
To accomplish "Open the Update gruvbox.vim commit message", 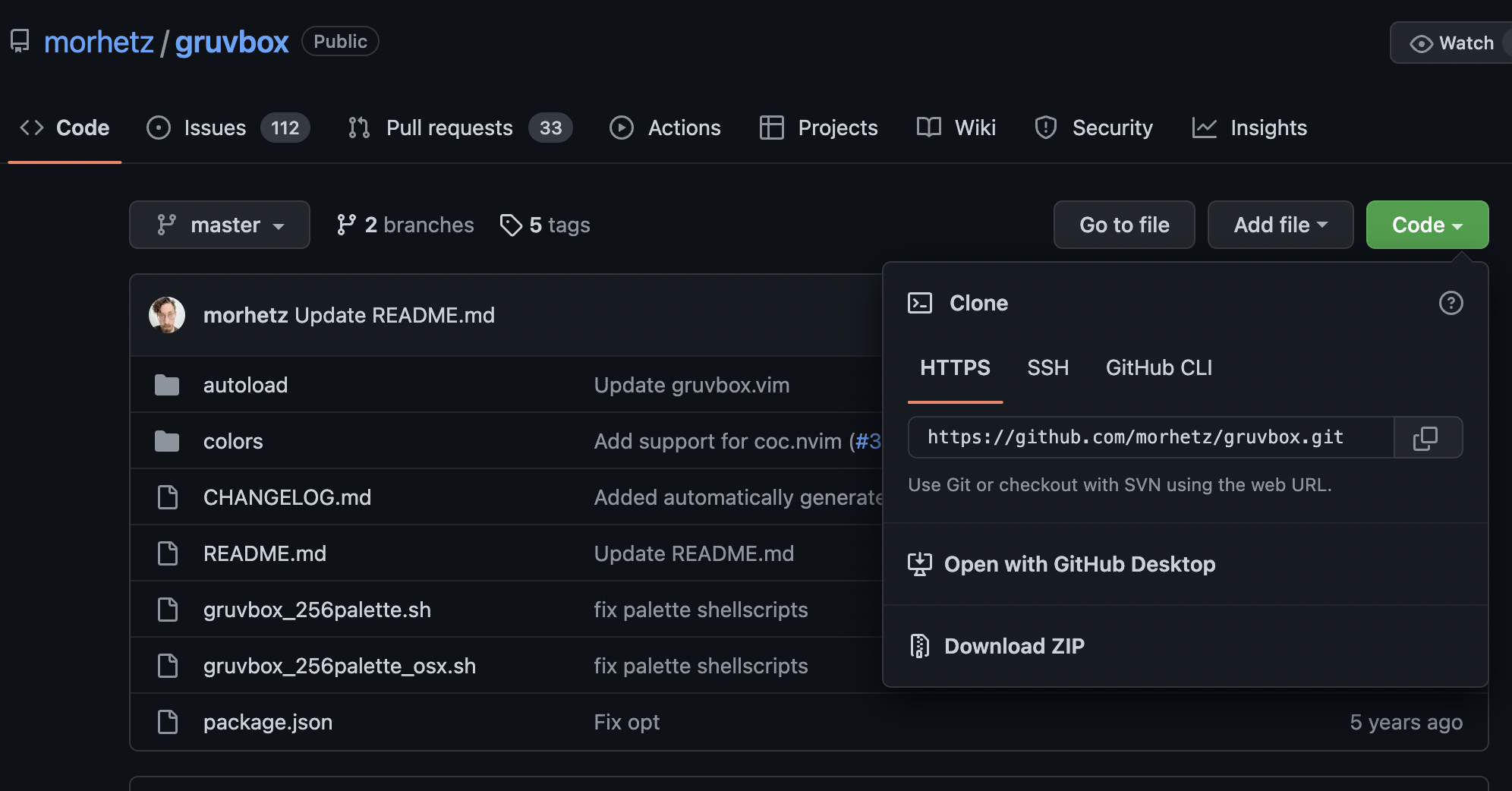I will [x=691, y=385].
